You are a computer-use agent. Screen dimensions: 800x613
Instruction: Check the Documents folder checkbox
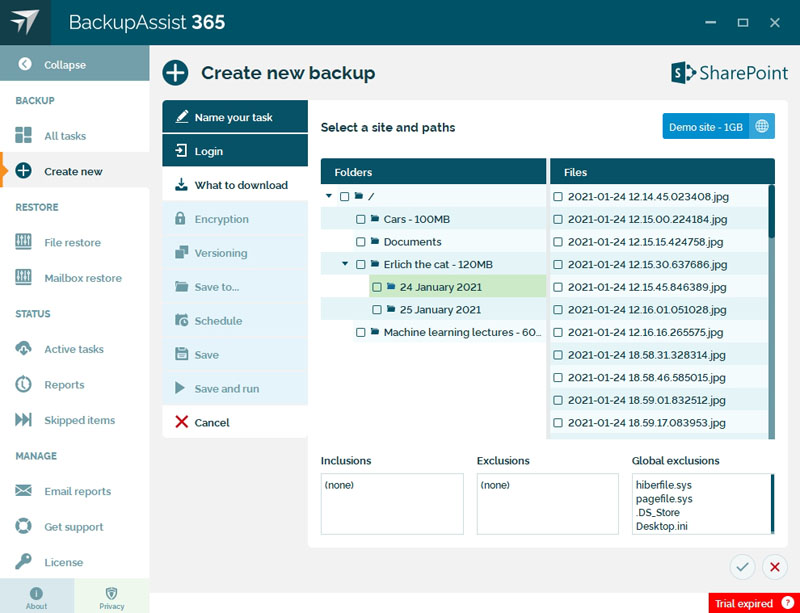(361, 241)
